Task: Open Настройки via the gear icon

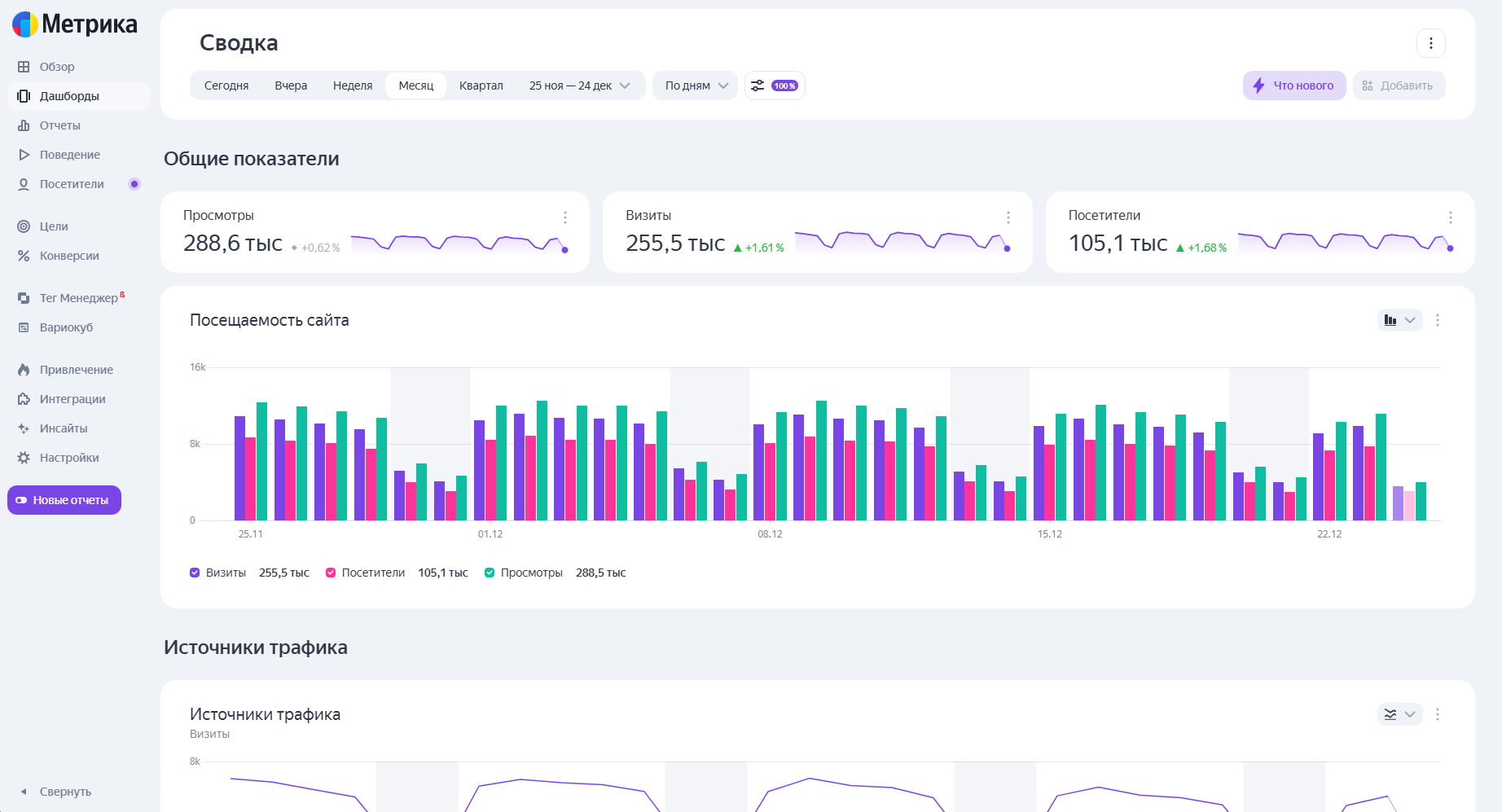Action: point(24,458)
